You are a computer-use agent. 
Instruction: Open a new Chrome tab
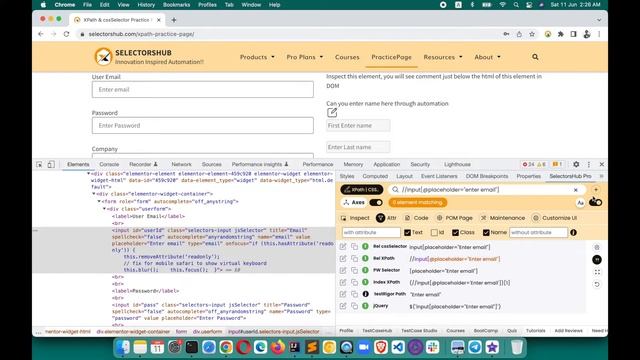(x=174, y=20)
